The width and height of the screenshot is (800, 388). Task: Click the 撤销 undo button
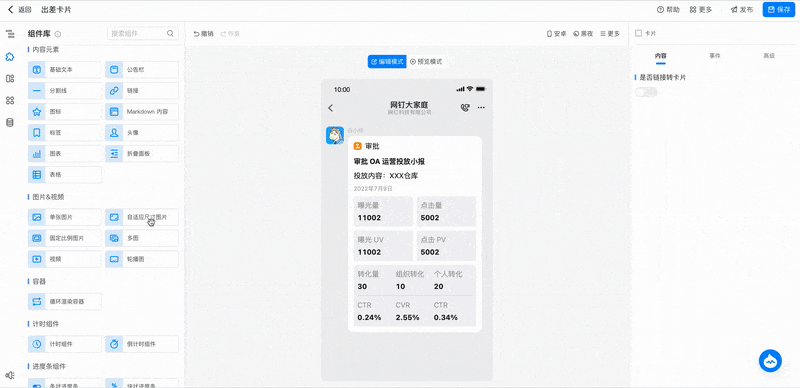pyautogui.click(x=204, y=34)
